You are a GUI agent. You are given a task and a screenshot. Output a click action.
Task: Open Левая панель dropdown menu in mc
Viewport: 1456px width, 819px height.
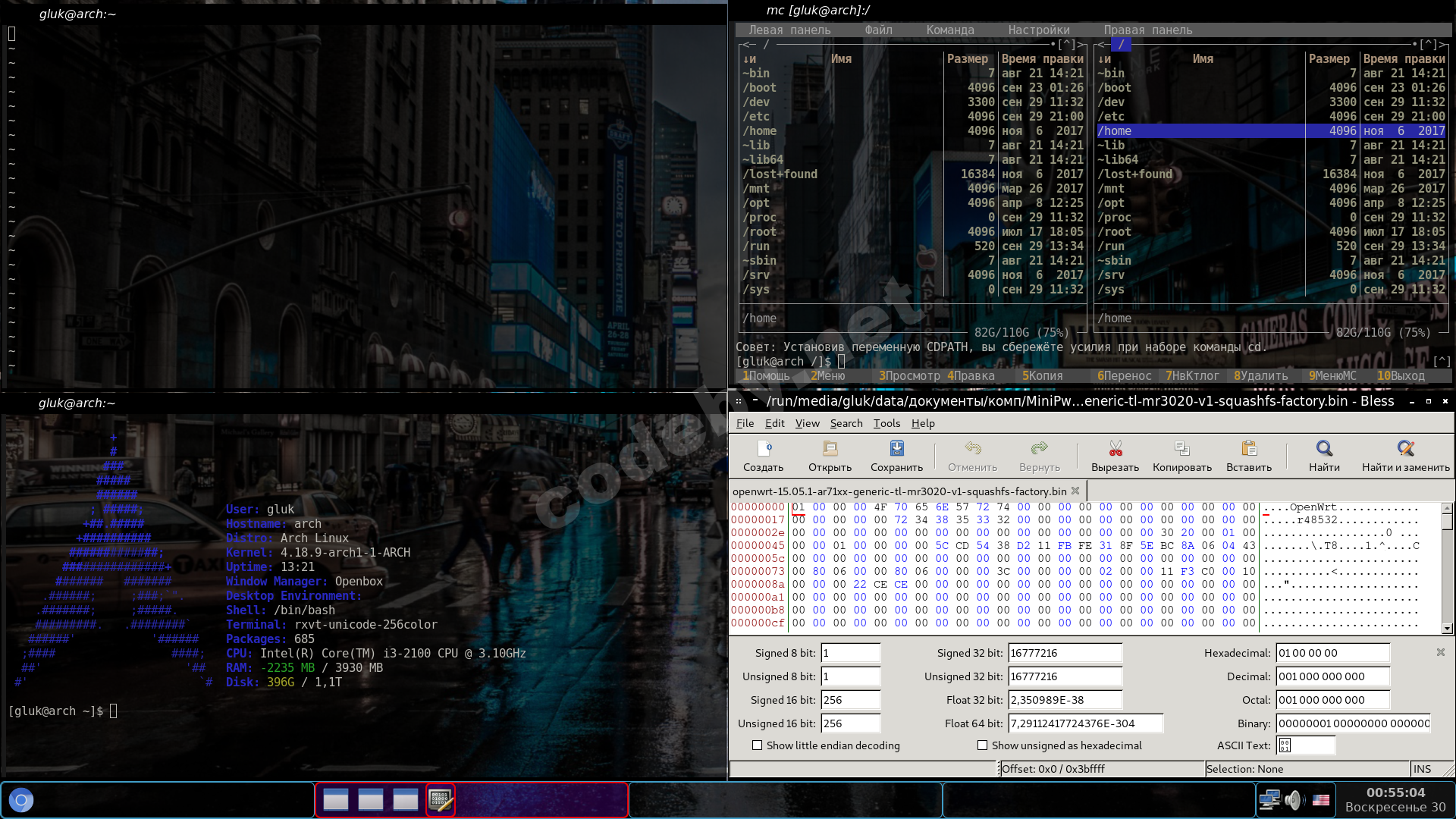pos(789,30)
